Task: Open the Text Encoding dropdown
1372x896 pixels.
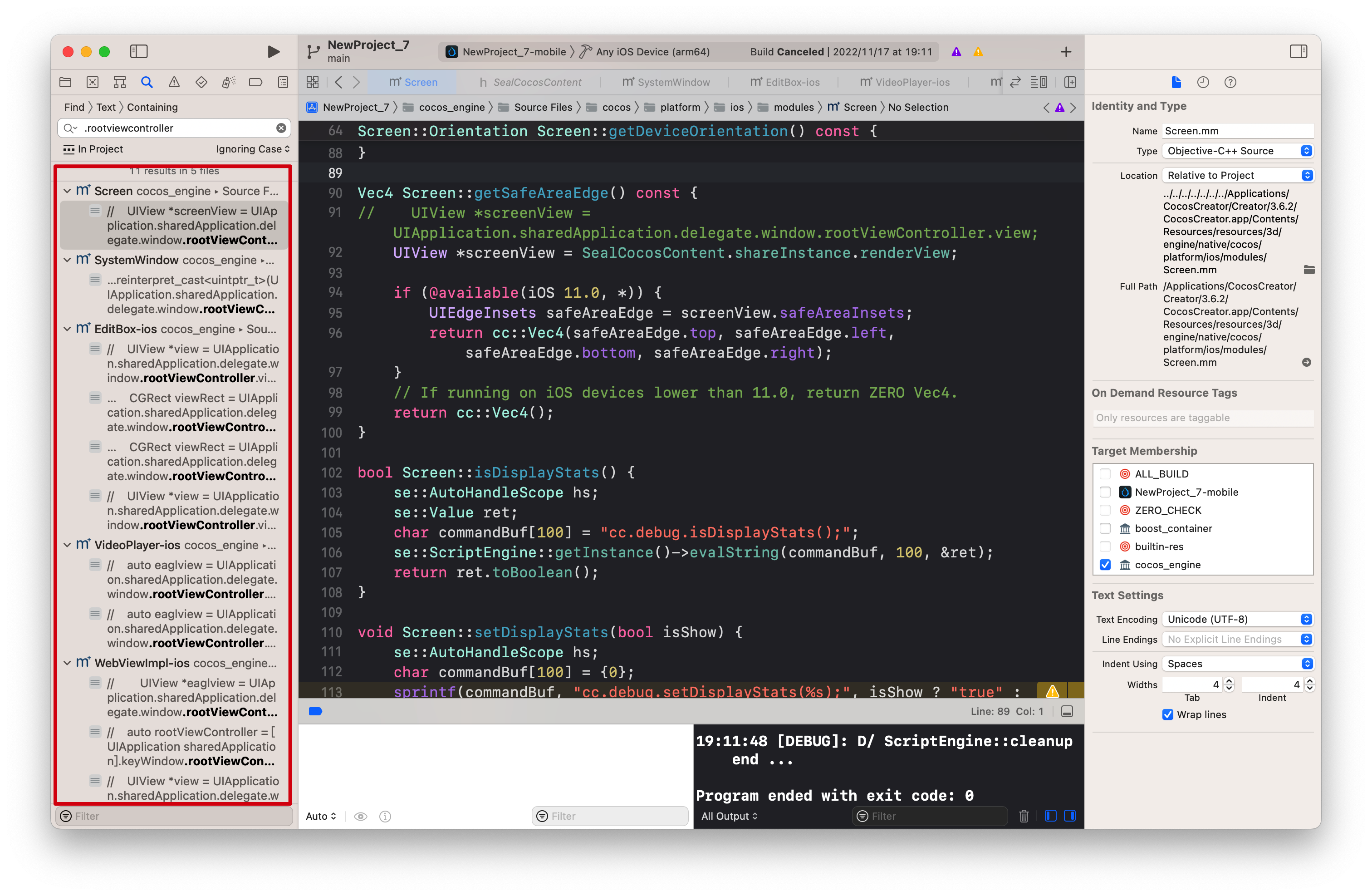Action: [1238, 619]
